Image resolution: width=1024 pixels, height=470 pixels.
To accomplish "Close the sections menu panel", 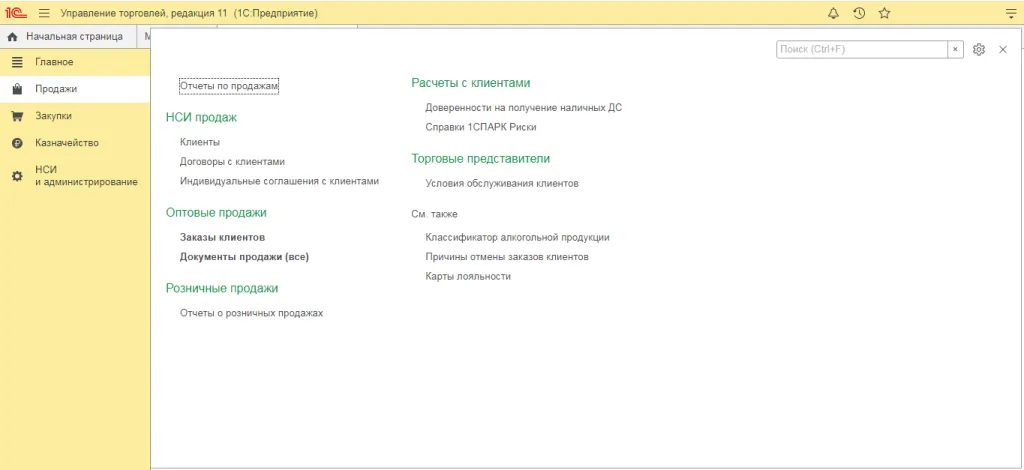I will (x=1002, y=49).
